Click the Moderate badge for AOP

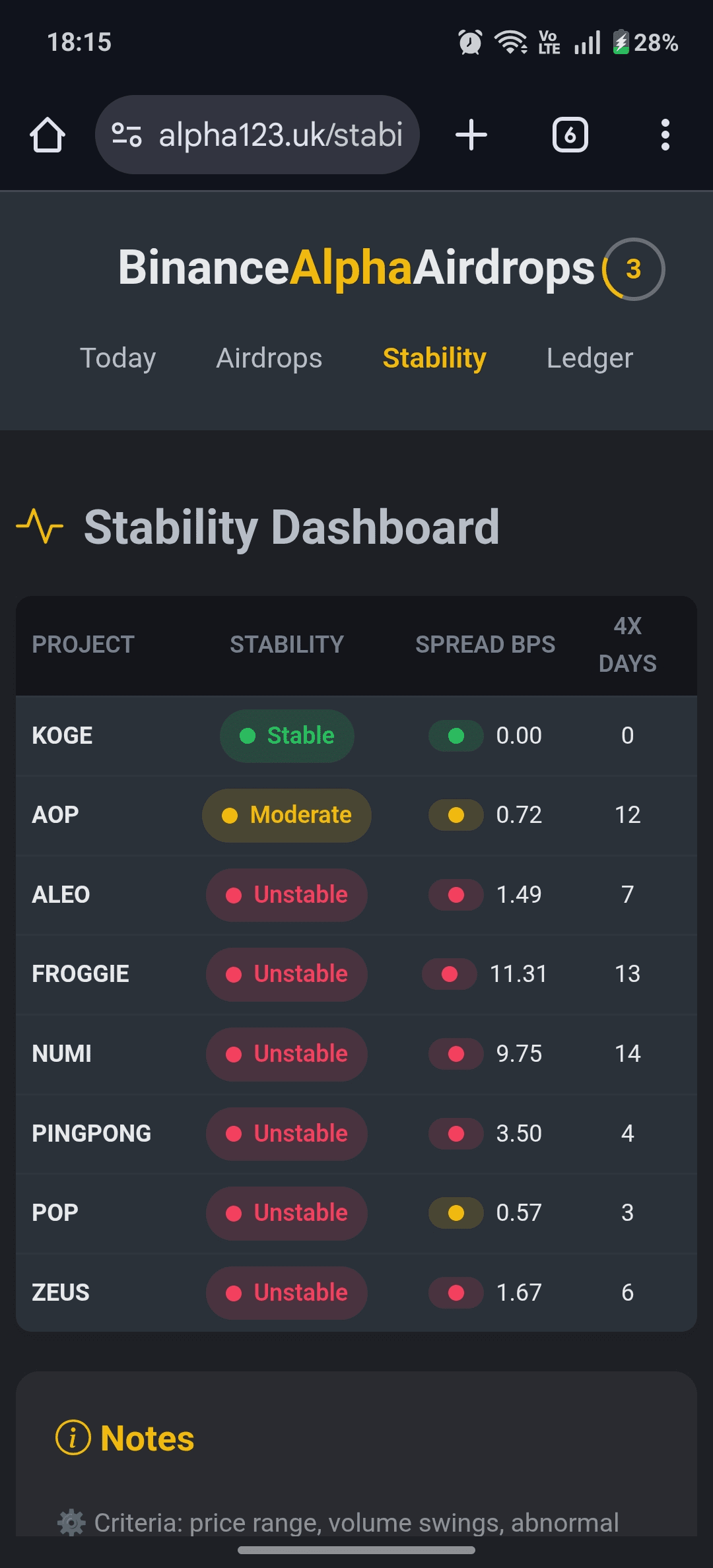coord(287,815)
